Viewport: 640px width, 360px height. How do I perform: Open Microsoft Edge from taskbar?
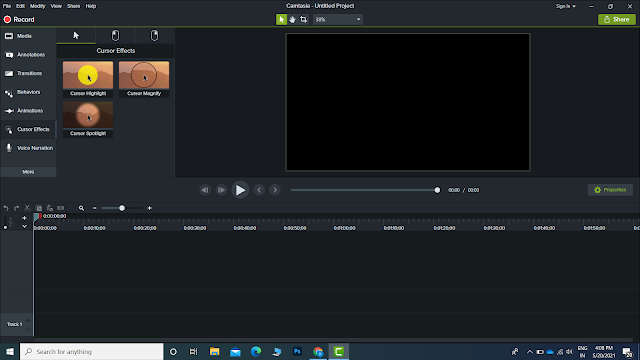pyautogui.click(x=256, y=351)
